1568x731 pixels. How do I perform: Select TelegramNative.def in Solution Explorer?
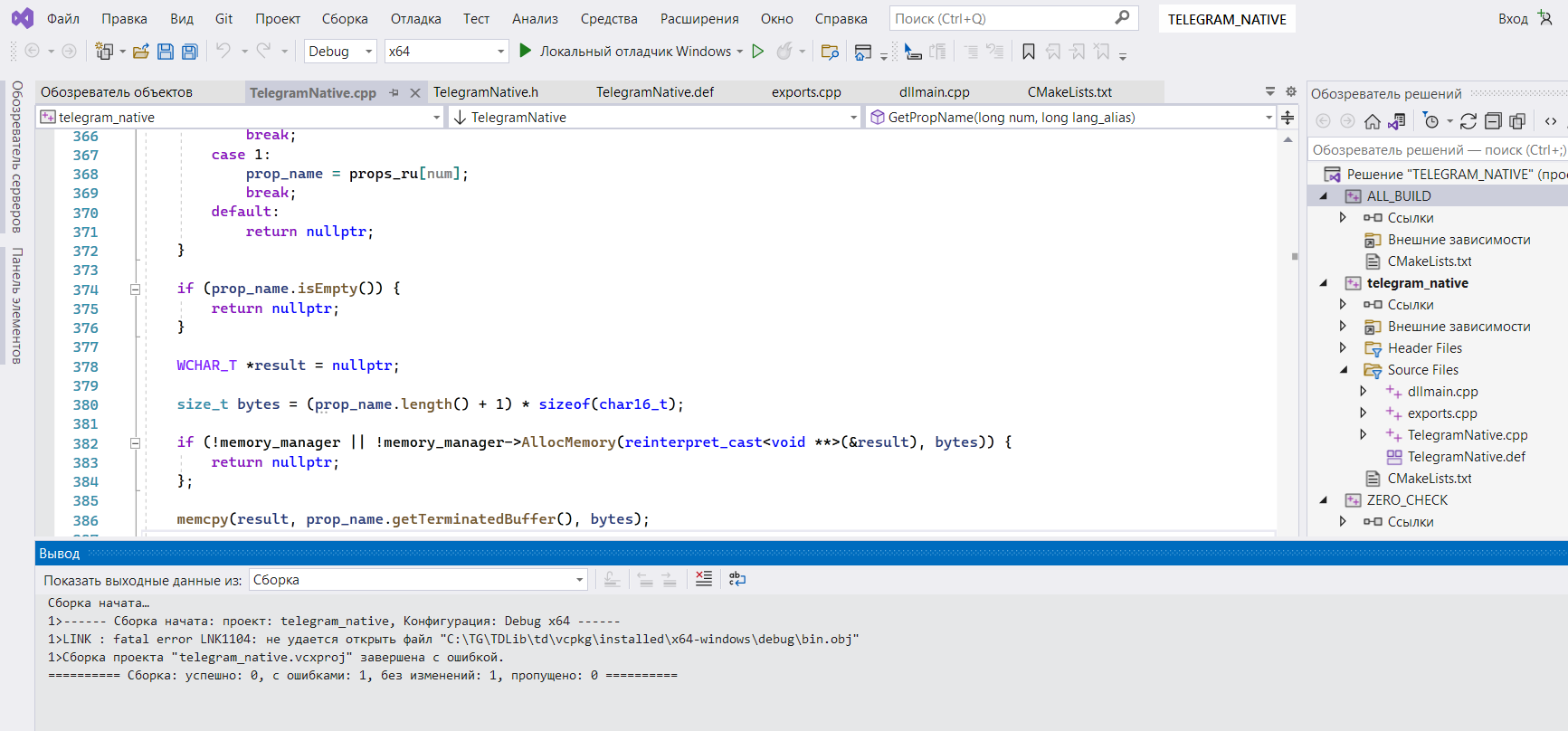pos(1466,457)
